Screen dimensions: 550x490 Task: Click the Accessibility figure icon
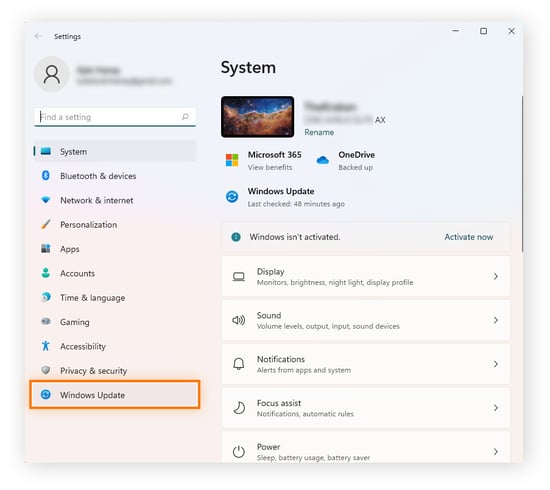pos(46,346)
